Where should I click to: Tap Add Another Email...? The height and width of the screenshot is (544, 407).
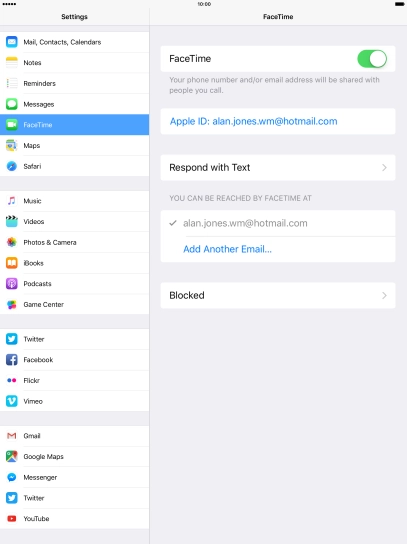[227, 249]
